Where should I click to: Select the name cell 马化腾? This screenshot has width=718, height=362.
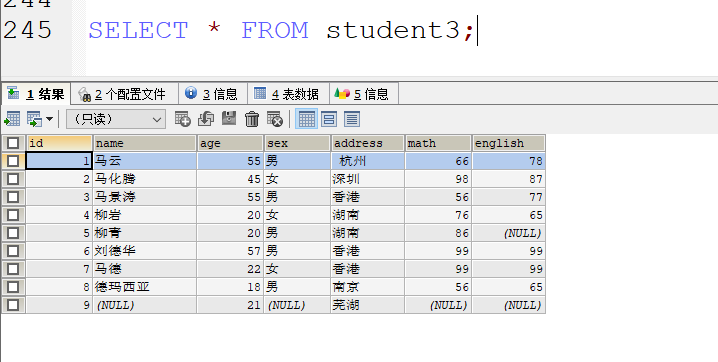145,179
